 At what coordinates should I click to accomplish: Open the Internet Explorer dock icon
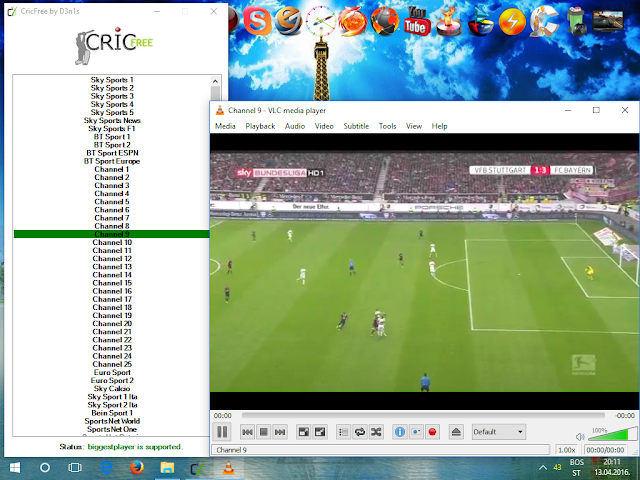coord(288,20)
